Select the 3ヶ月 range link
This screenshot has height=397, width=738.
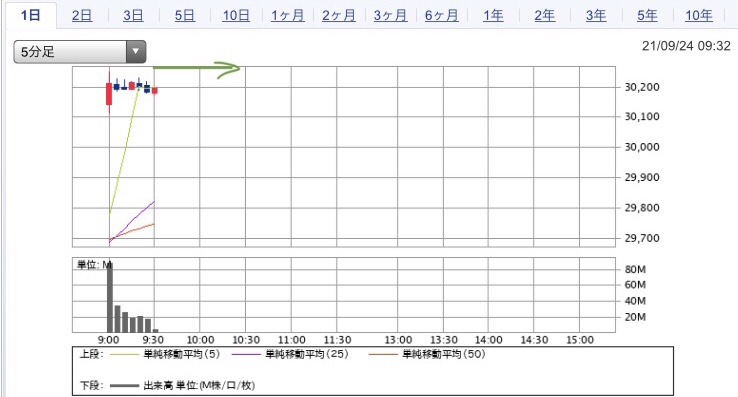(x=390, y=16)
